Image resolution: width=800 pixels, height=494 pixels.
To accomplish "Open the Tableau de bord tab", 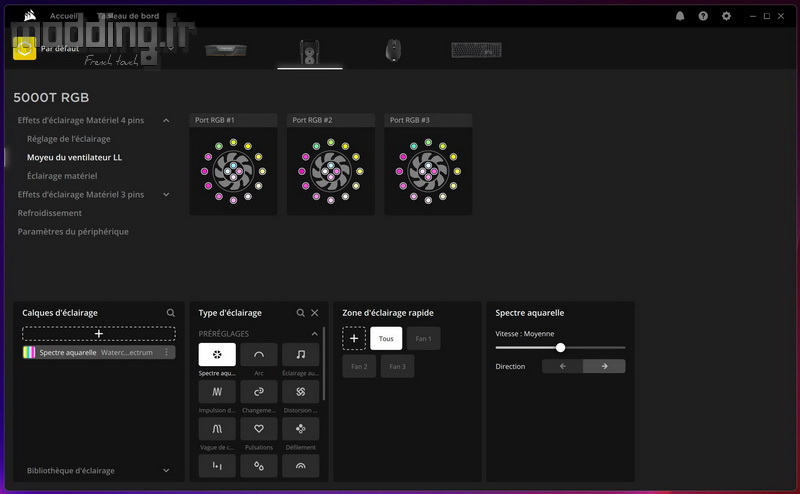I will point(128,16).
